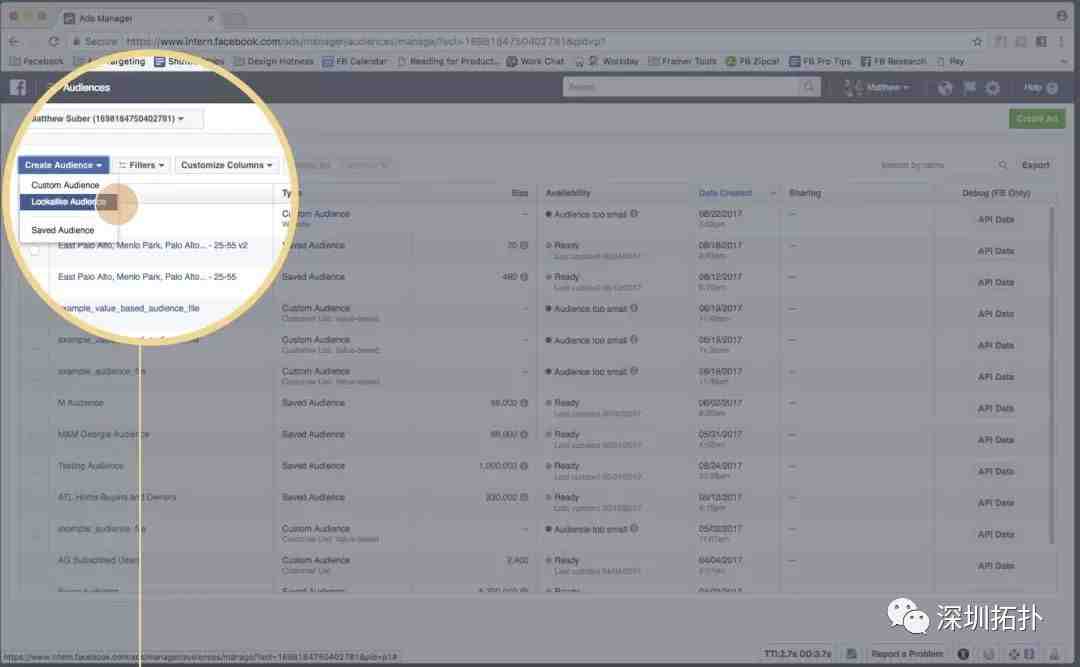
Task: Select the M Audience row name
Action: click(x=81, y=402)
